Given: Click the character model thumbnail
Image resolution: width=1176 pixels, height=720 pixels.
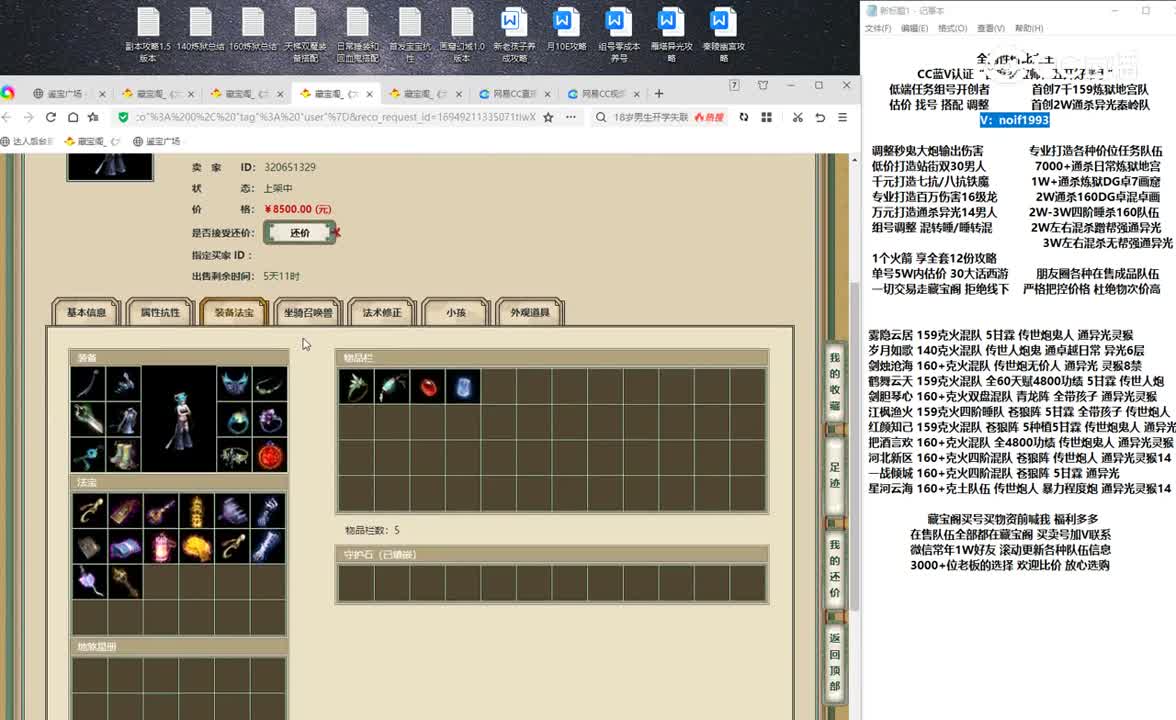Looking at the screenshot, I should click(179, 419).
